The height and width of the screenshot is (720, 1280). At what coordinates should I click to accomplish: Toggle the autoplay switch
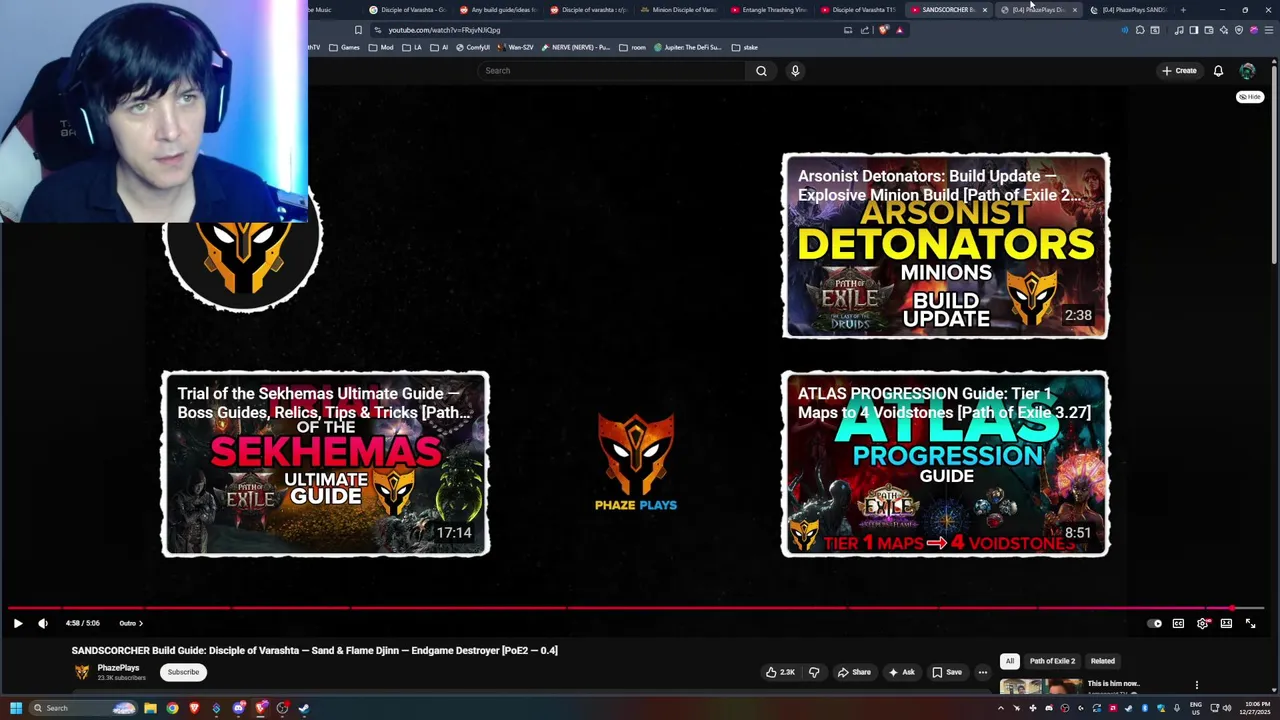[x=1155, y=623]
